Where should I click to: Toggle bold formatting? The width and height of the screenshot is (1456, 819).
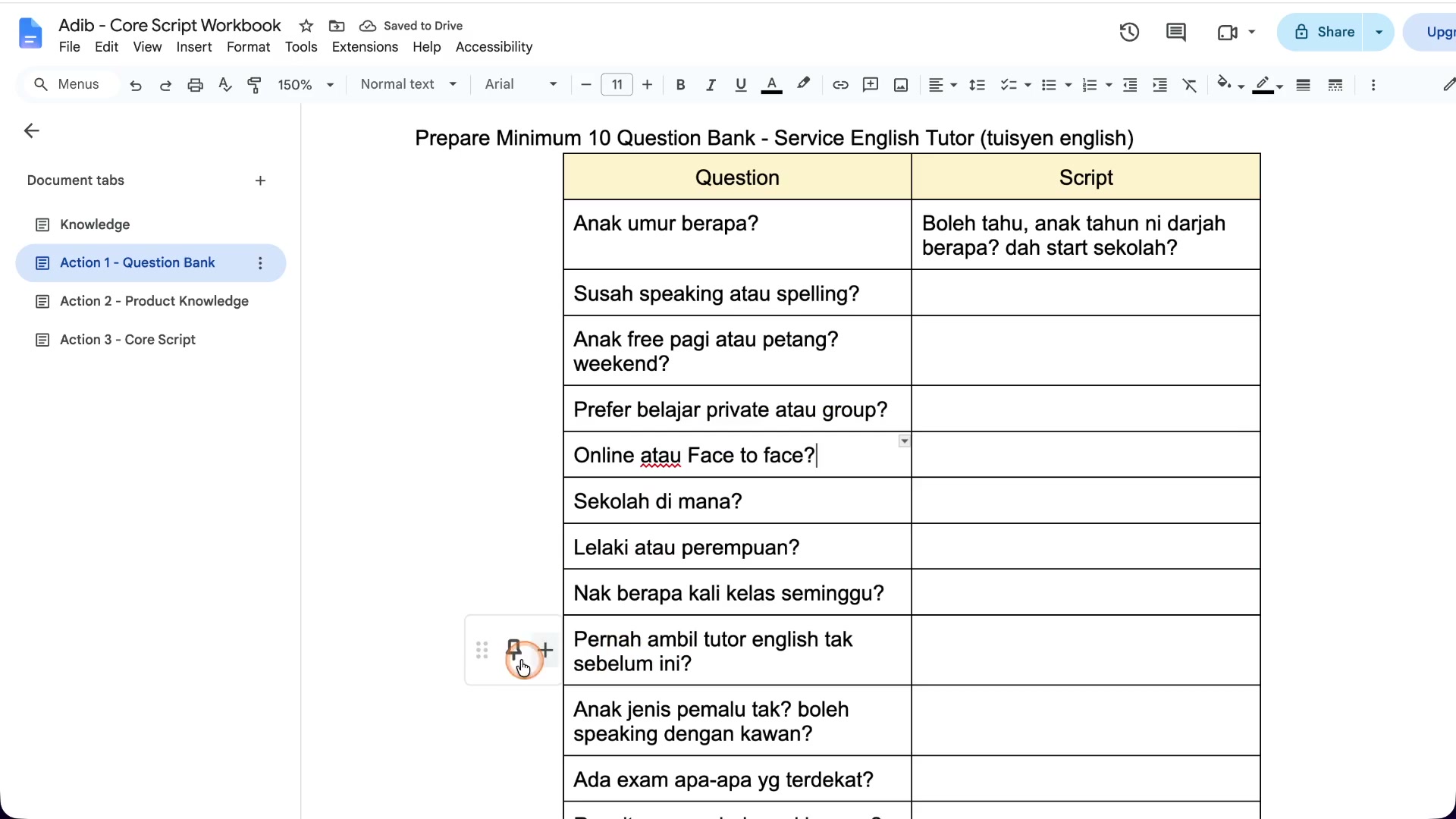(x=680, y=85)
